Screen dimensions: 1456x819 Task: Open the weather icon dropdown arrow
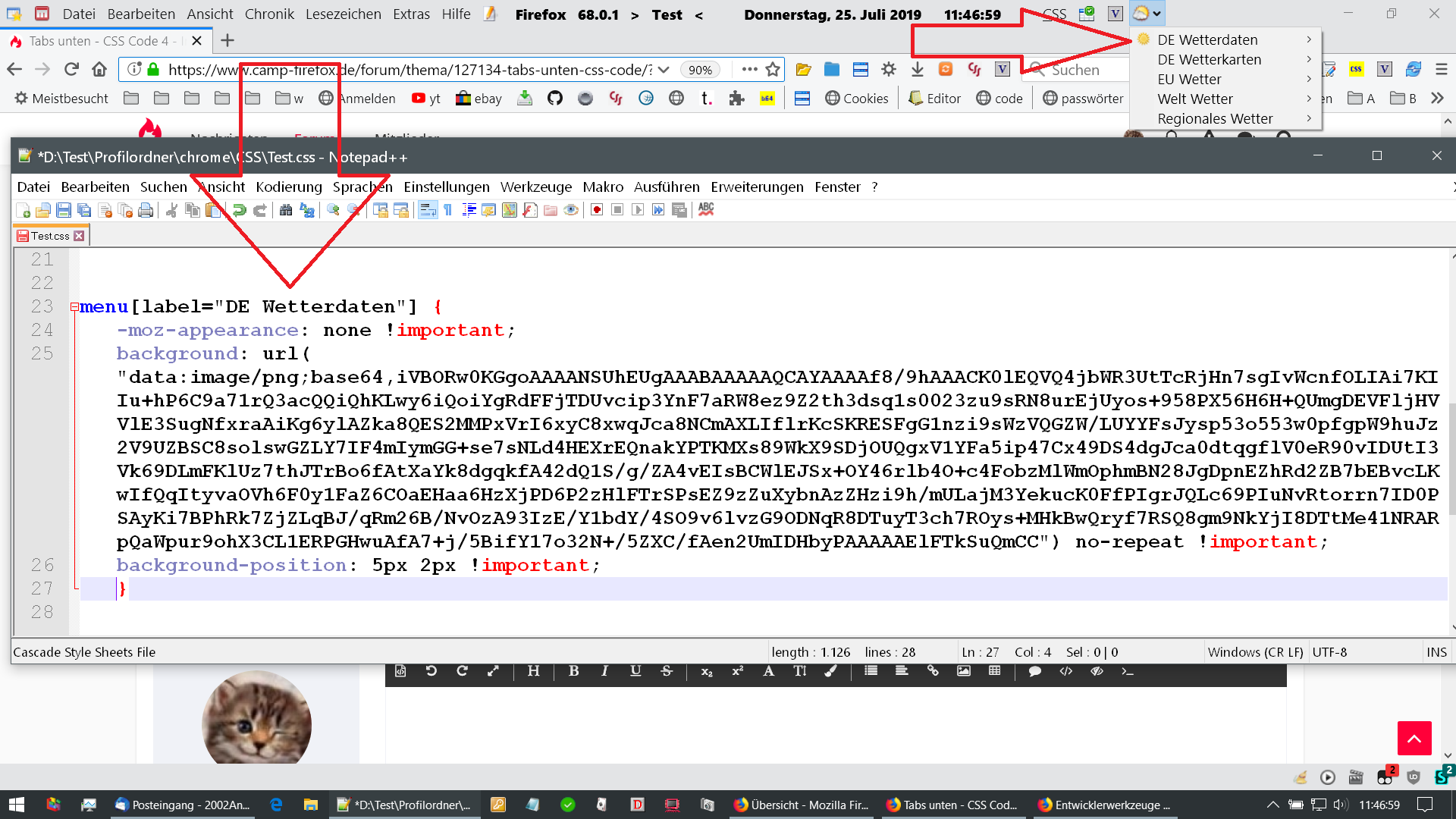click(1156, 14)
